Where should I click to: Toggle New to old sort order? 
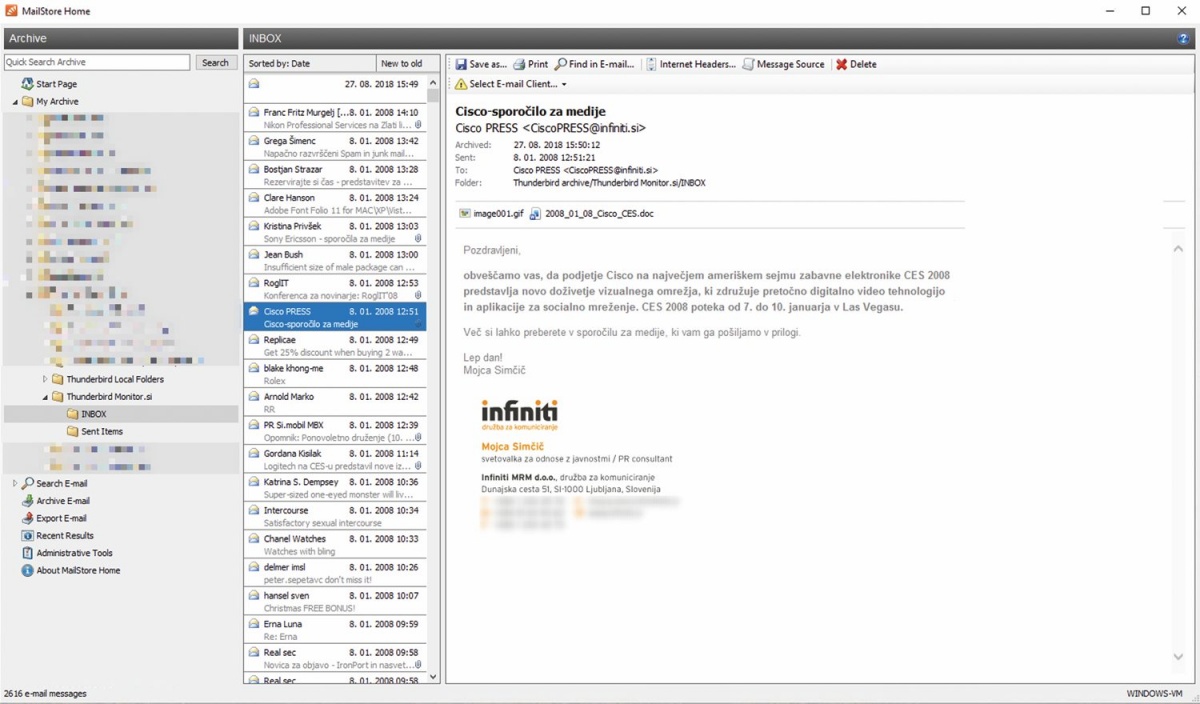402,63
